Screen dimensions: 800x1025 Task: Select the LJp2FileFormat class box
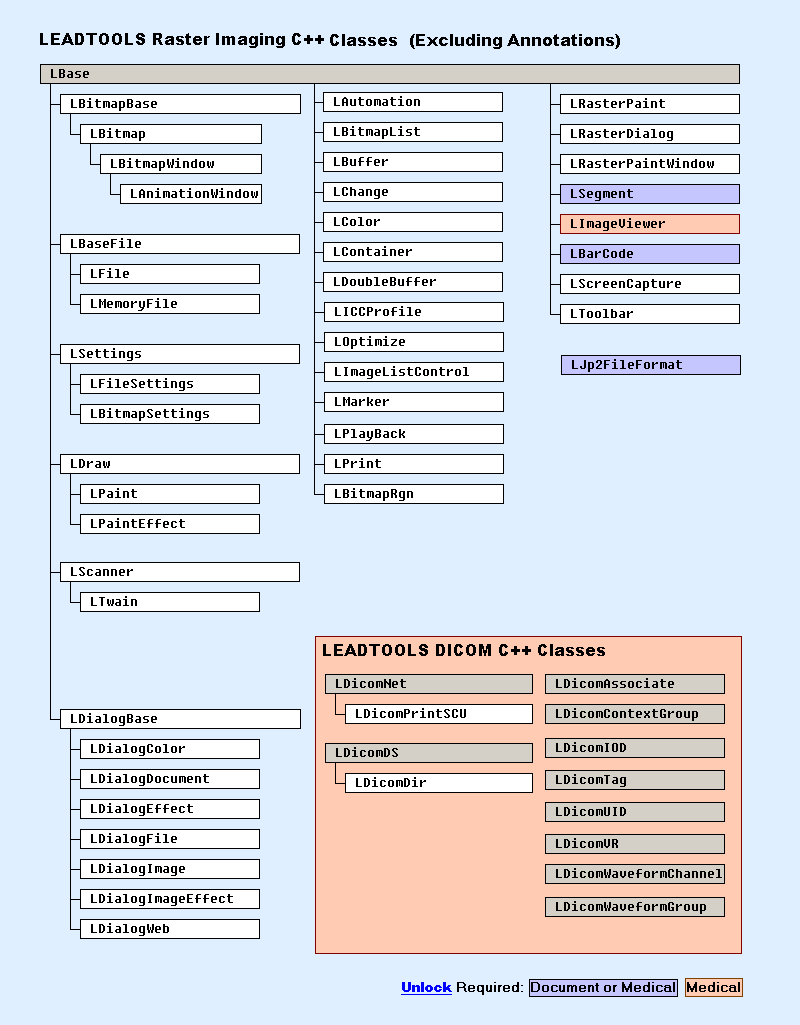tap(651, 365)
